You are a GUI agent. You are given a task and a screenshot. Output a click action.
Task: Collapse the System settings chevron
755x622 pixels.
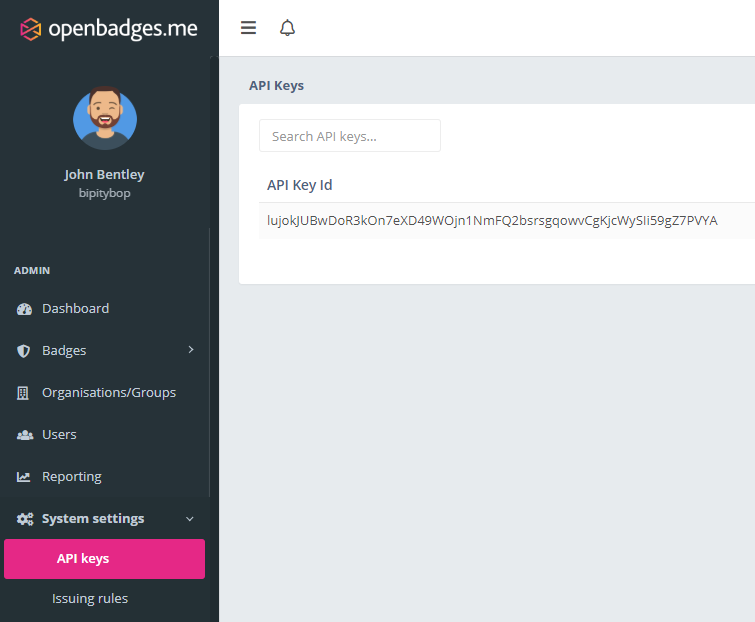coord(190,519)
